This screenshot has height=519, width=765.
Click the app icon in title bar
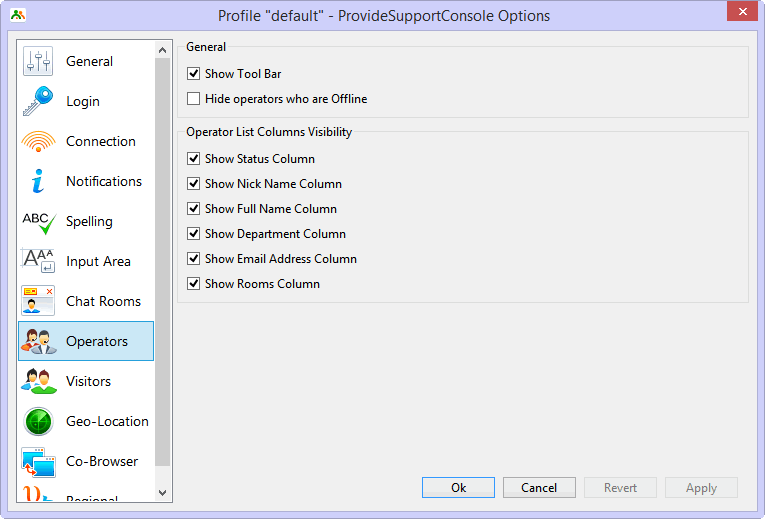tap(18, 15)
